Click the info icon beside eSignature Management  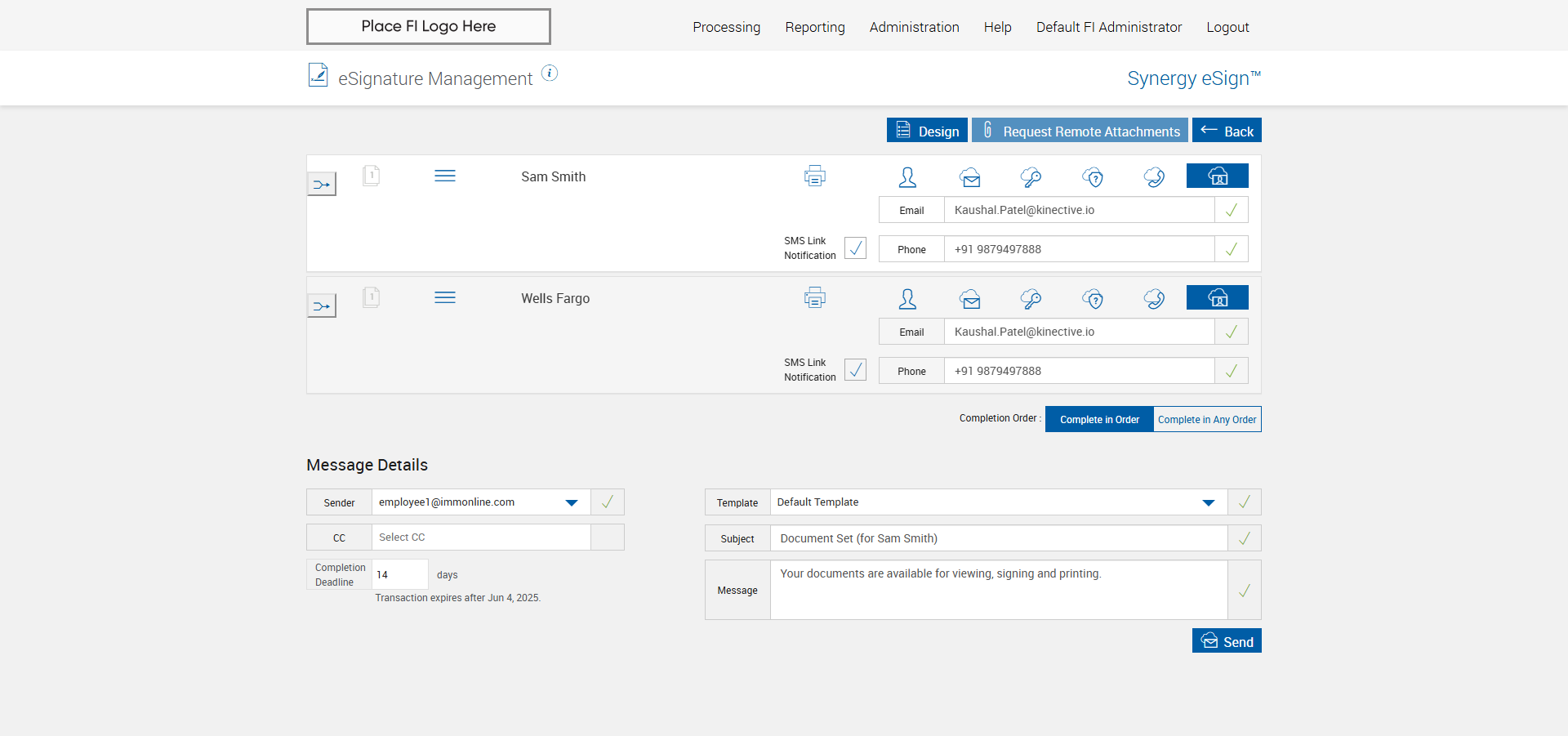point(550,74)
